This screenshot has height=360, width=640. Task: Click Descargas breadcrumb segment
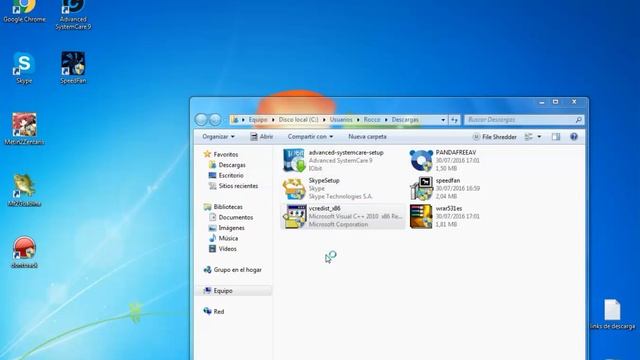(405, 120)
